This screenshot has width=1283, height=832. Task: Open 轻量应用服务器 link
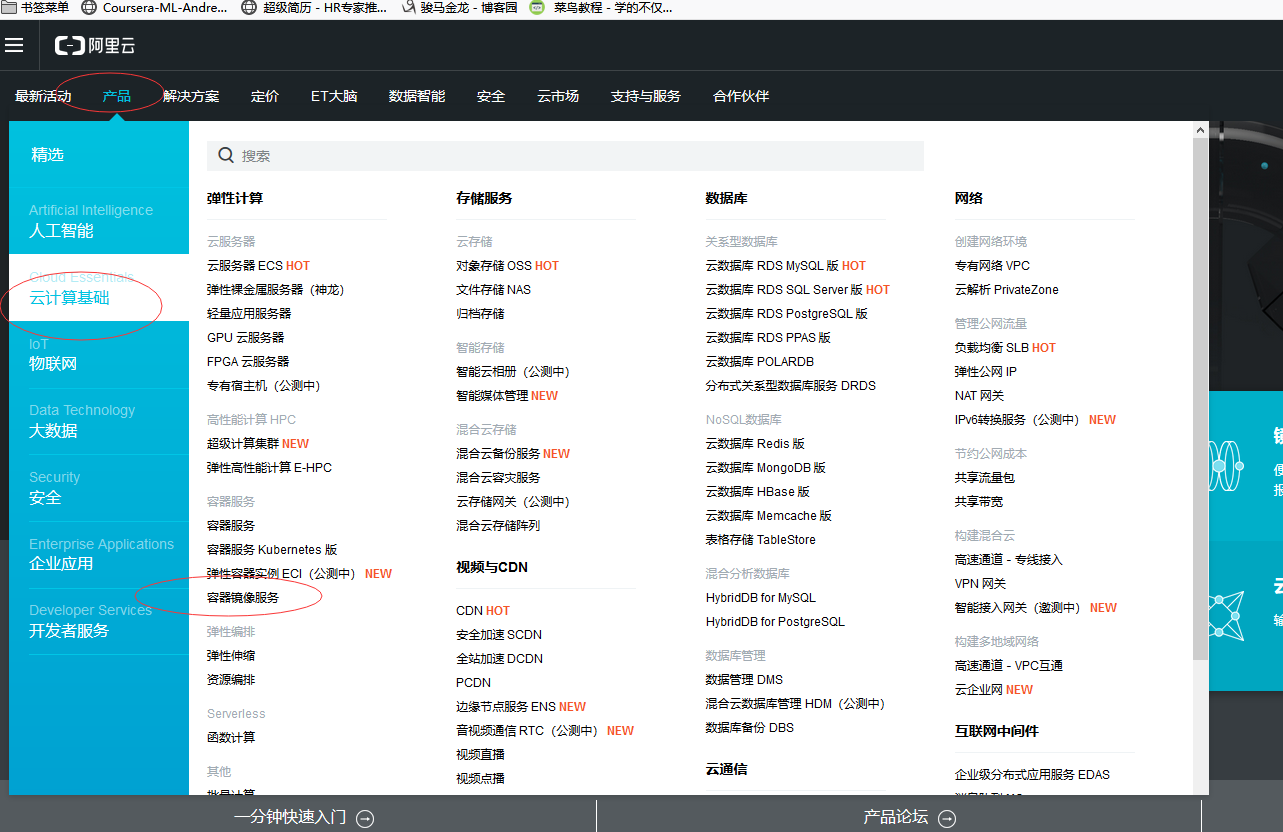click(249, 313)
